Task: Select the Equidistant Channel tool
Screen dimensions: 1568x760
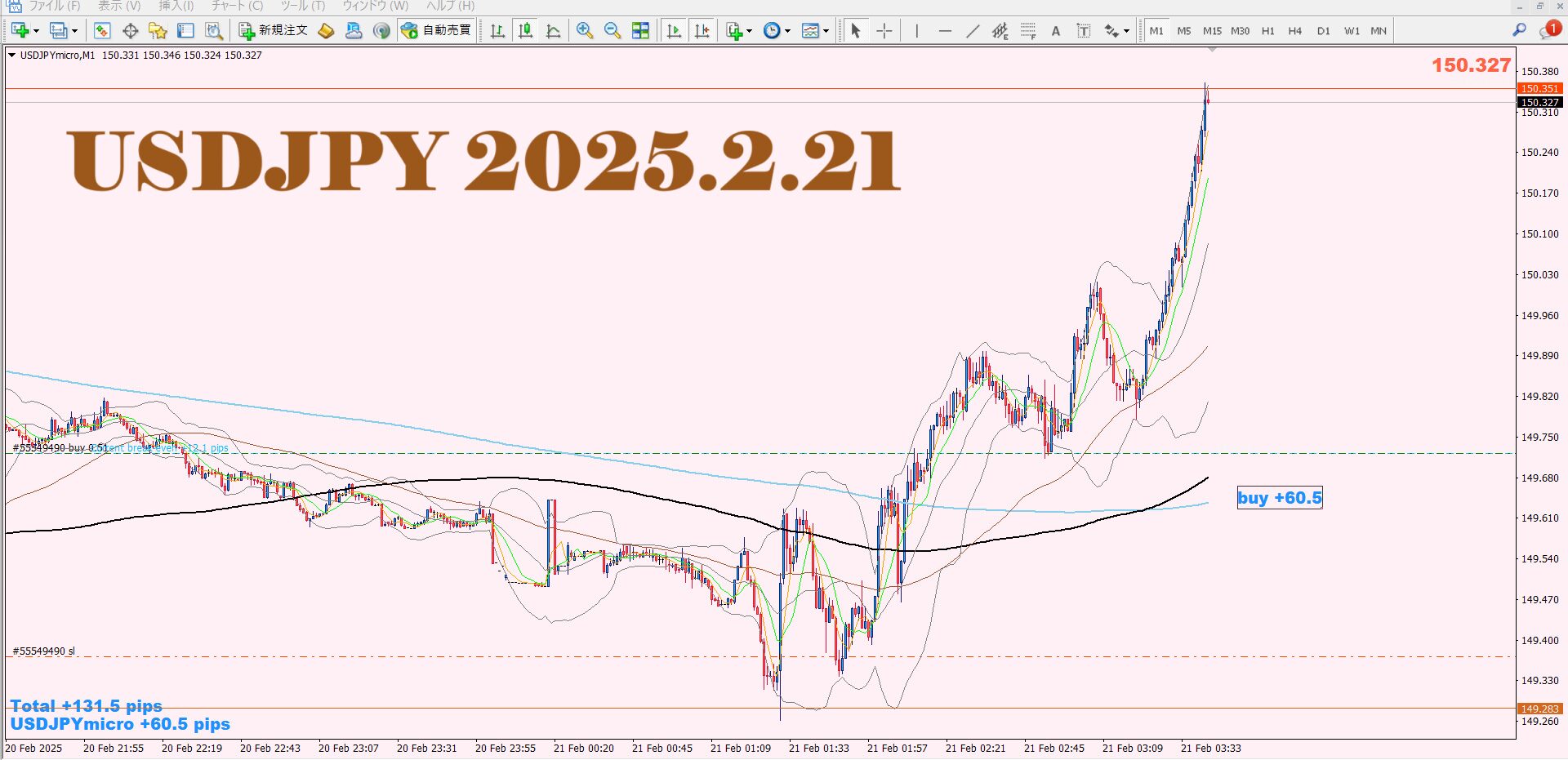Action: 1000,31
